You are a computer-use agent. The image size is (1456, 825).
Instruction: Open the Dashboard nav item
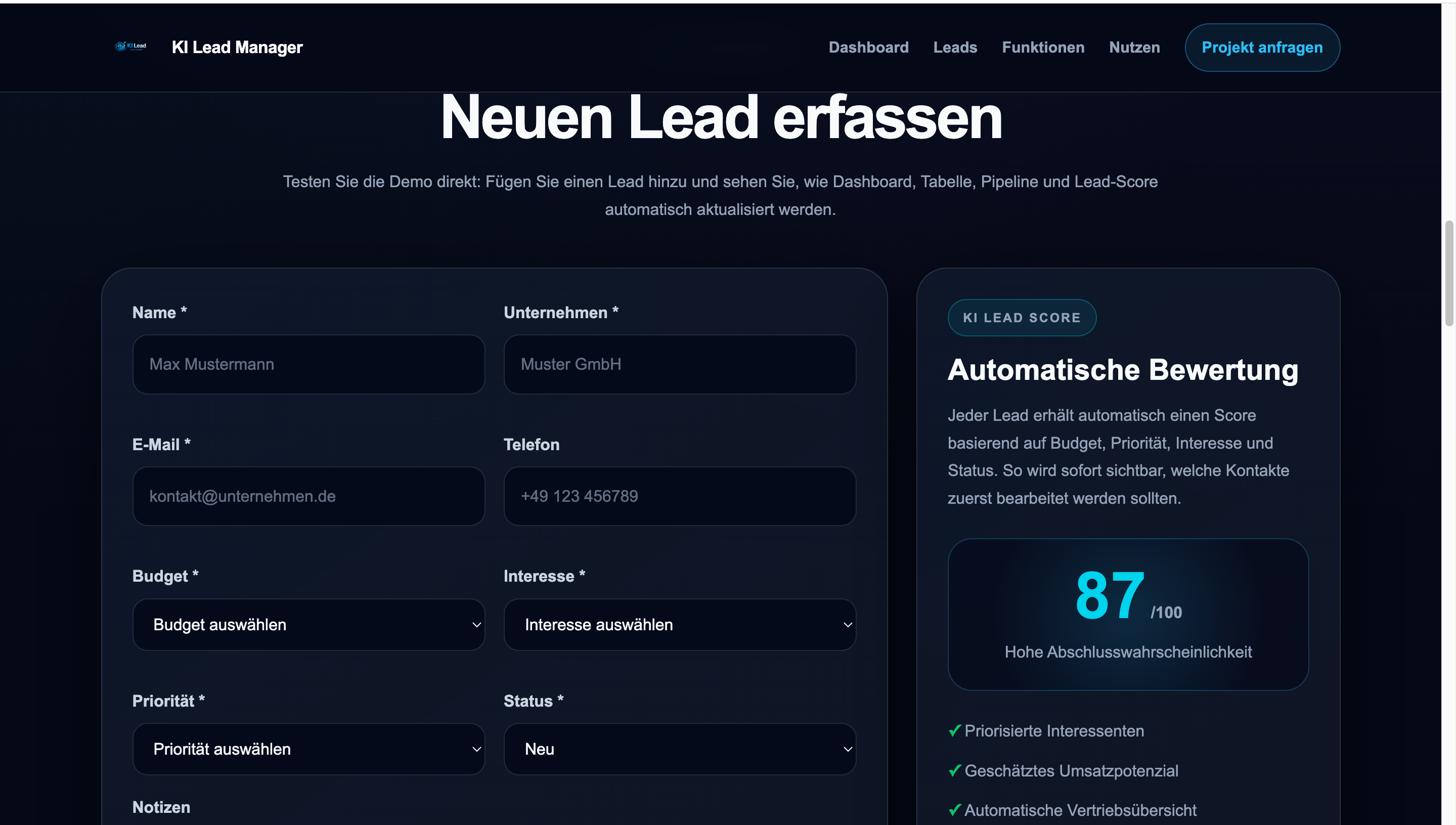[x=868, y=48]
